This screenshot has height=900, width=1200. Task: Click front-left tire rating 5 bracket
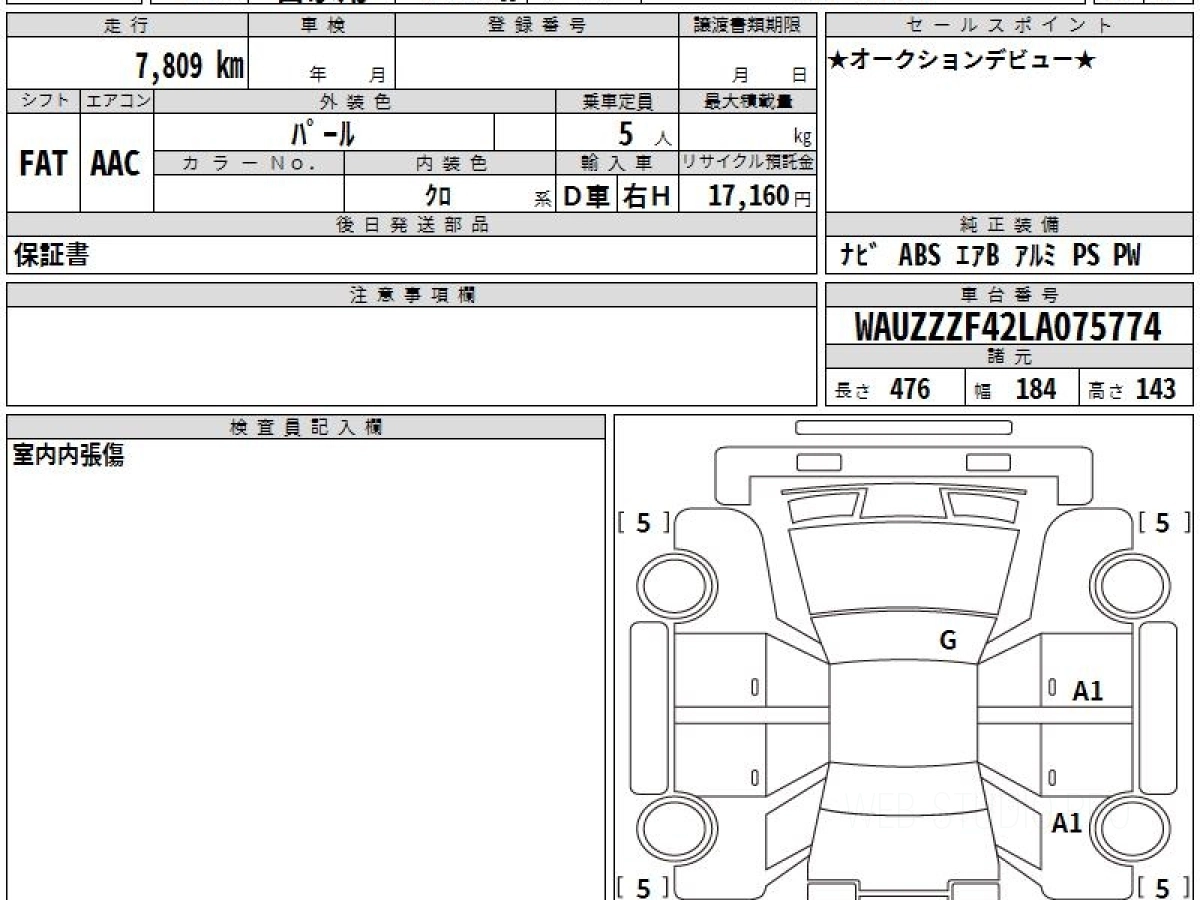click(x=644, y=522)
